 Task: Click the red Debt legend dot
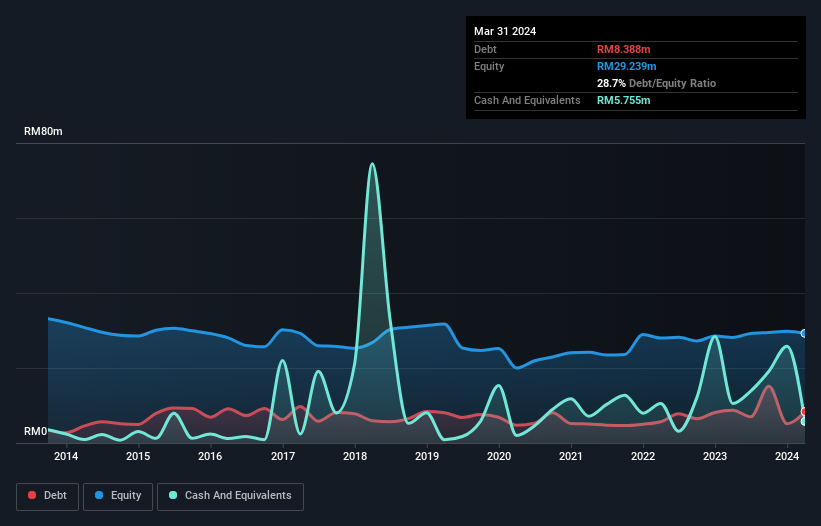(x=32, y=495)
